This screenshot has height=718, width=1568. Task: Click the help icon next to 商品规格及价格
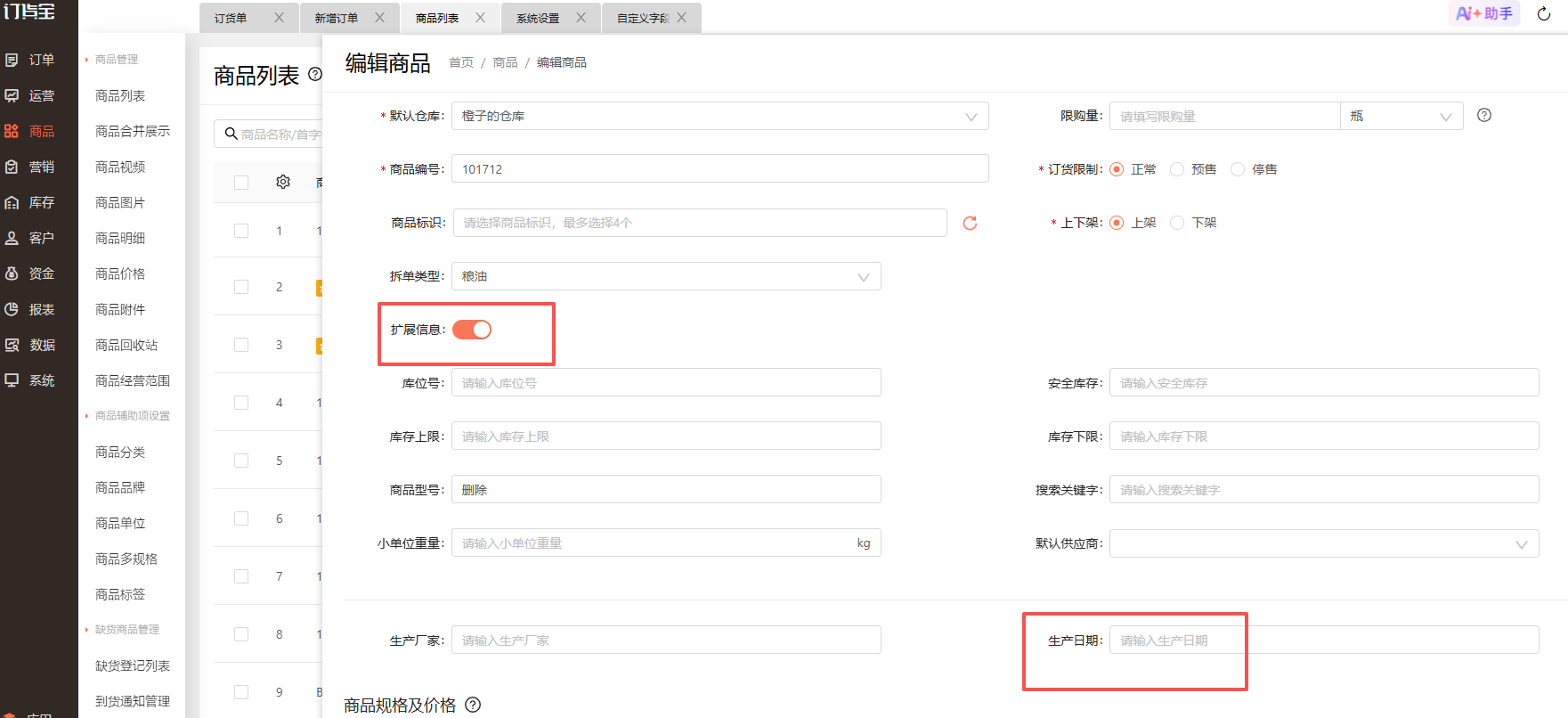click(473, 705)
